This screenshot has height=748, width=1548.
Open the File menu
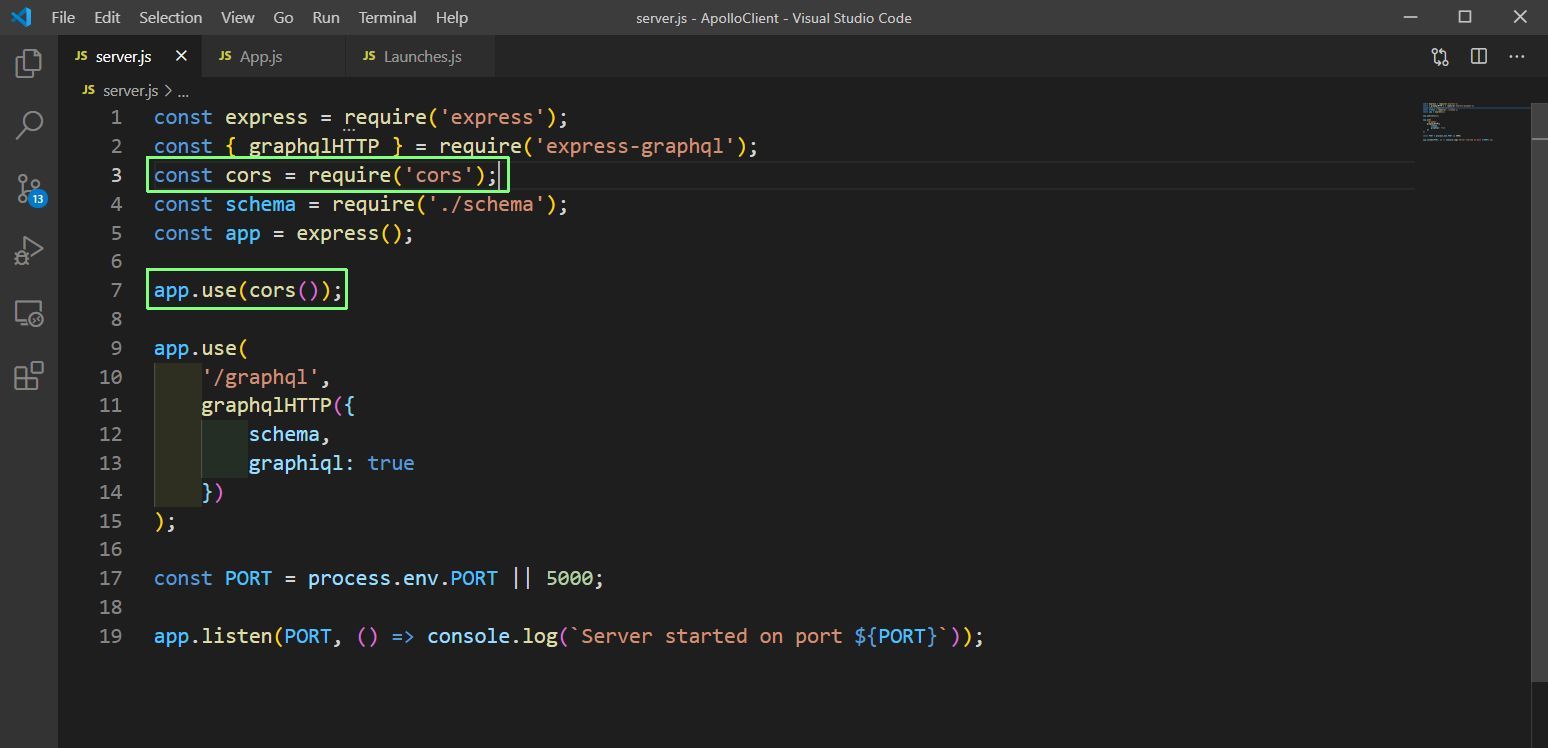click(x=62, y=17)
